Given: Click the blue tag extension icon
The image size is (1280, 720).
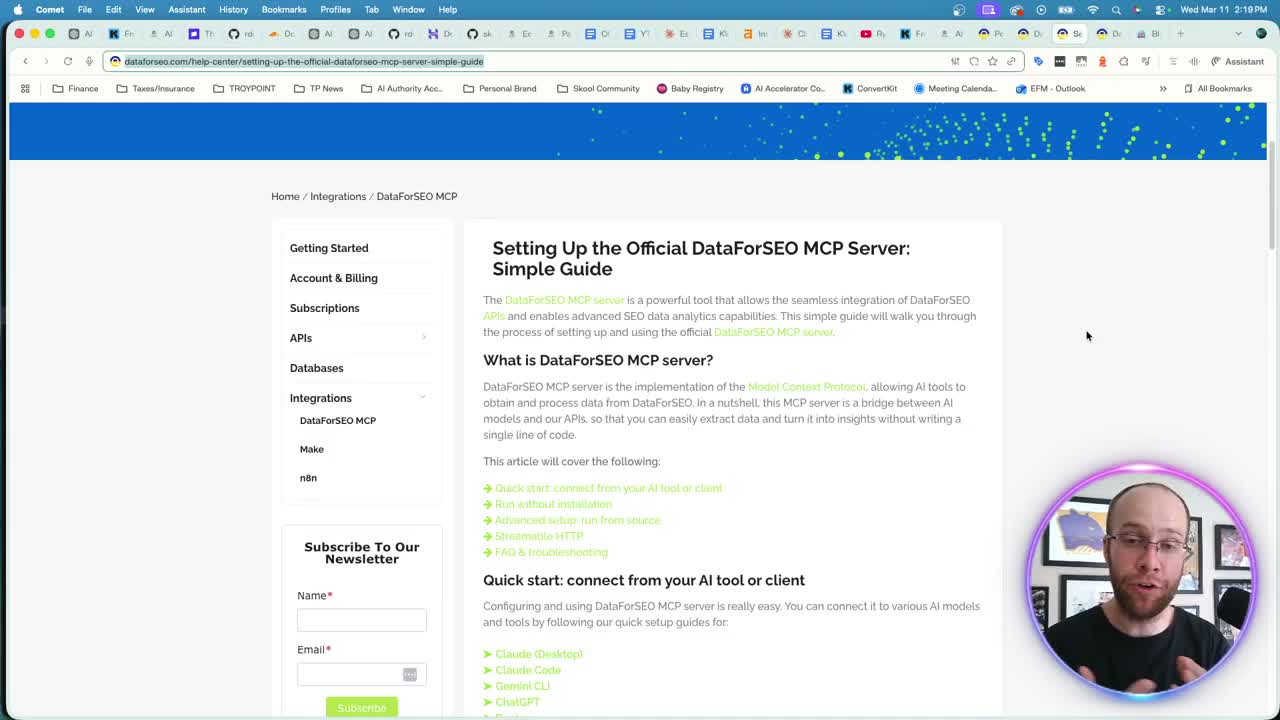Looking at the screenshot, I should point(1038,61).
